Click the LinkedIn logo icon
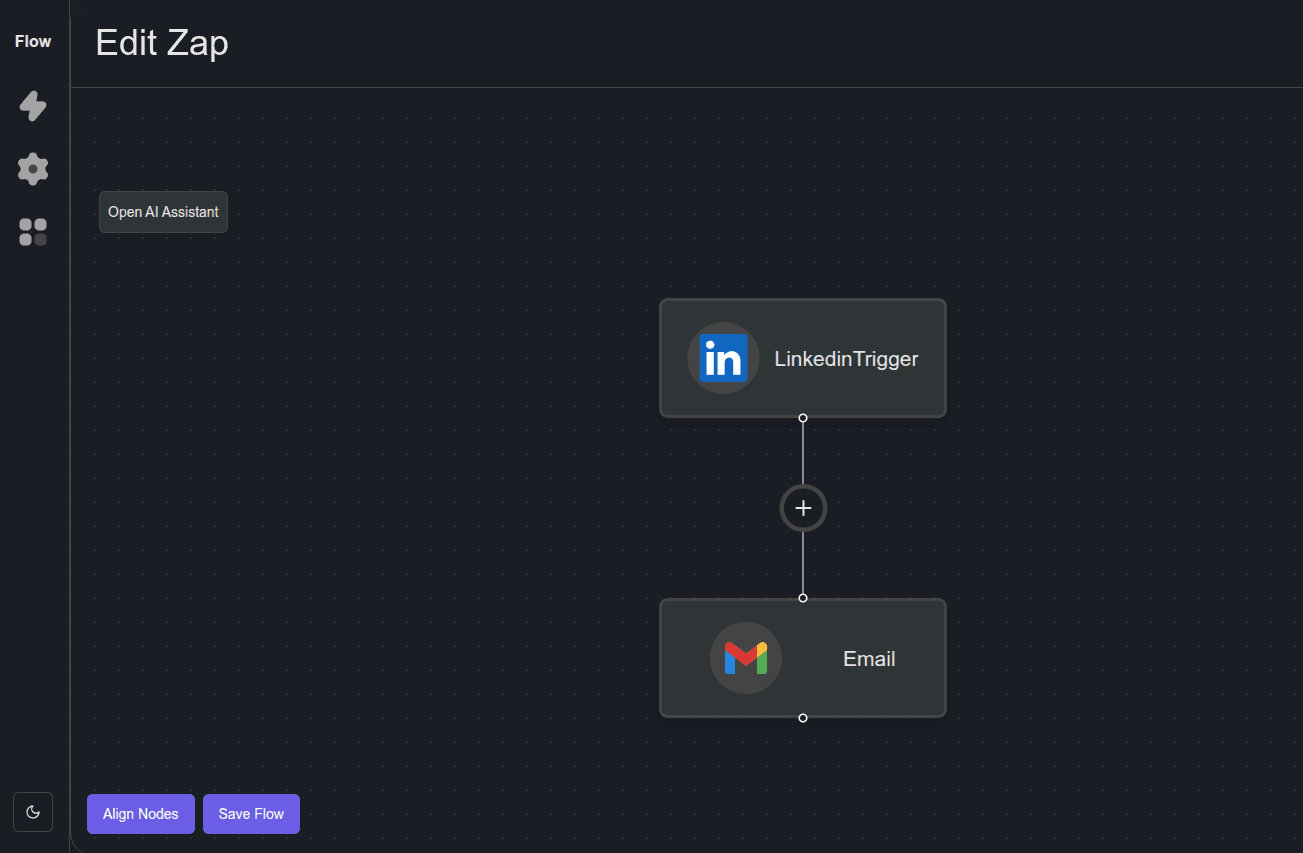Viewport: 1303px width, 853px height. pos(723,358)
